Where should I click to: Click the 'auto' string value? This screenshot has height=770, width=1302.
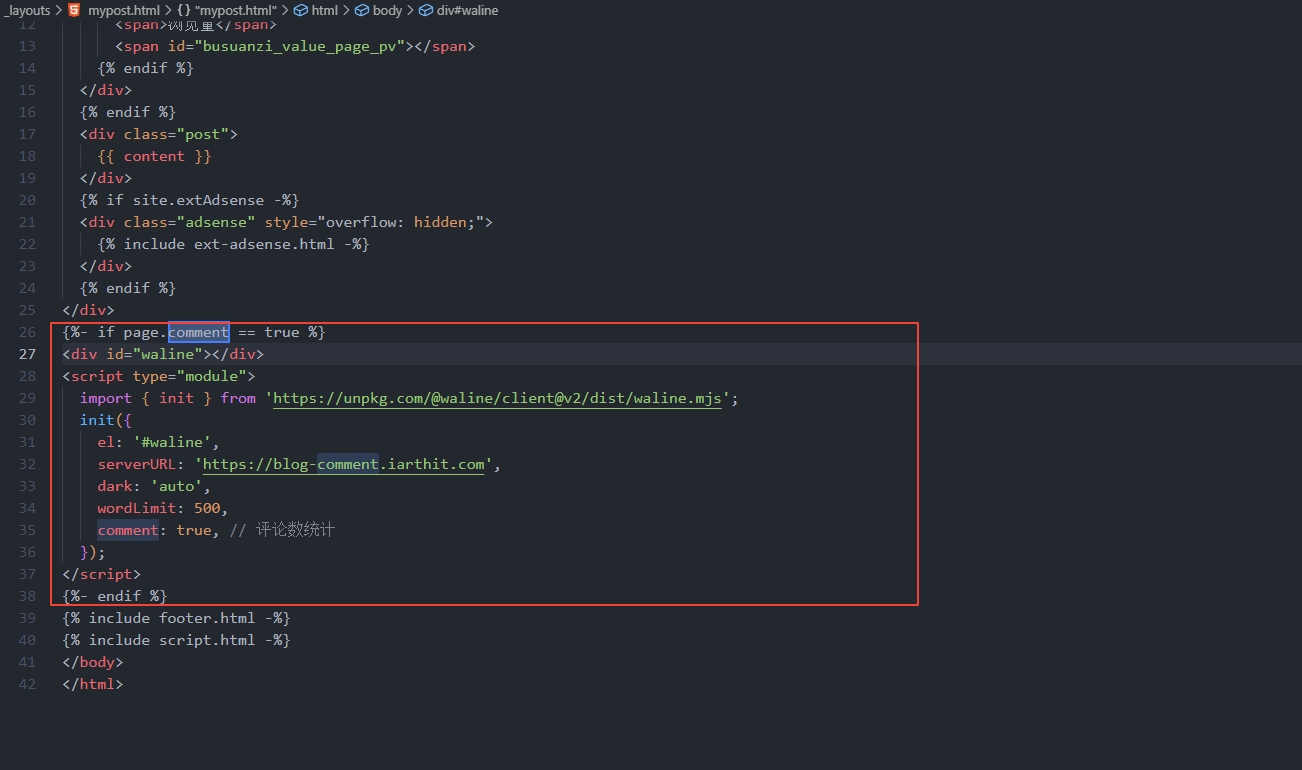[177, 486]
